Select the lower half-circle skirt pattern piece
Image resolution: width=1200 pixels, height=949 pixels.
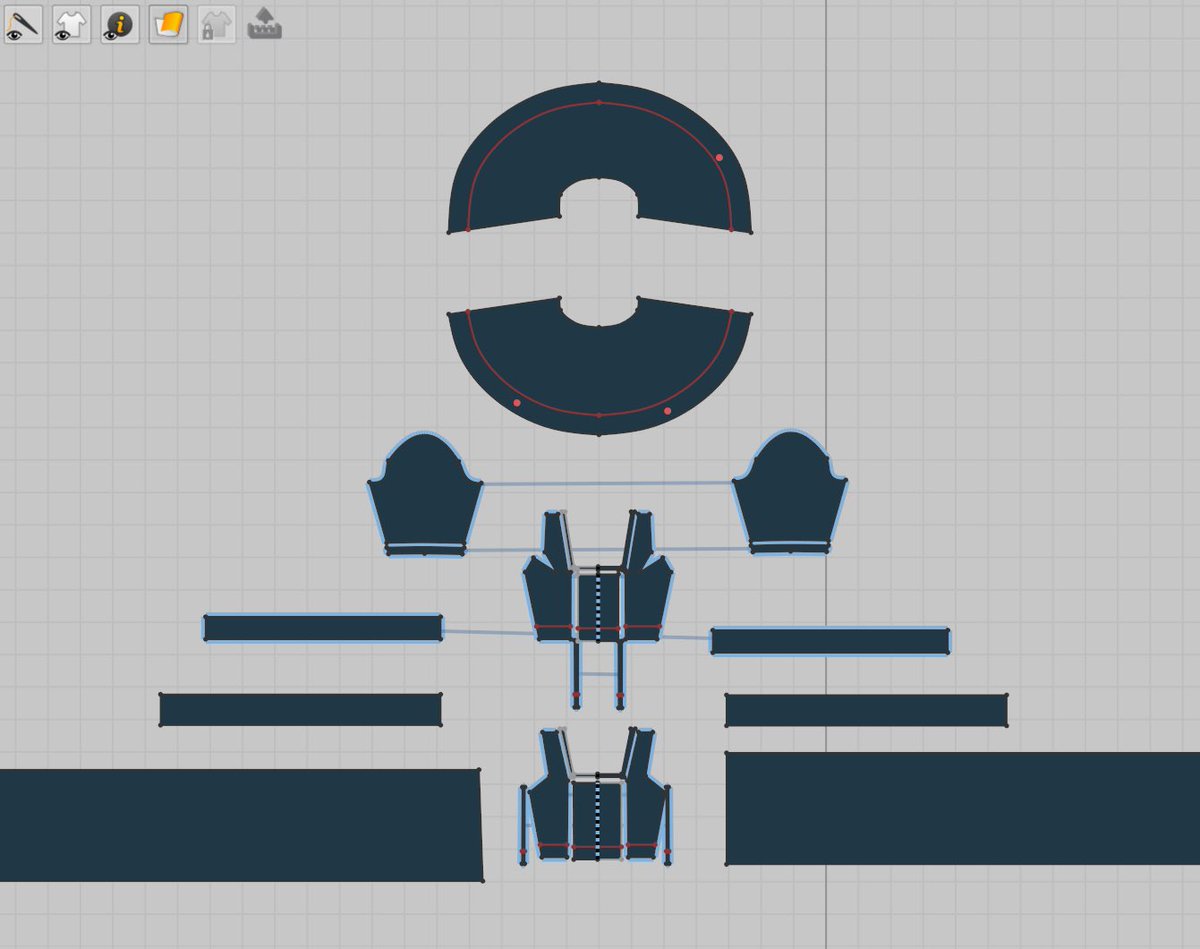pyautogui.click(x=599, y=375)
